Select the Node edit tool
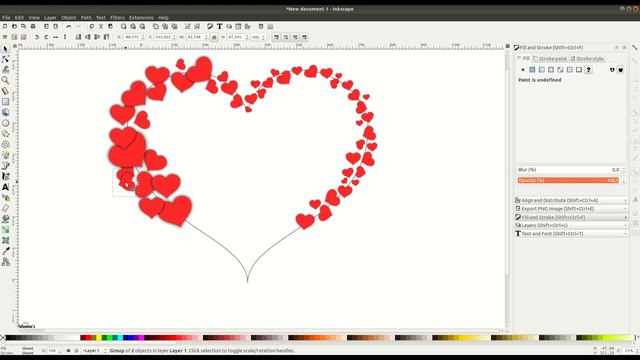 pyautogui.click(x=5, y=59)
